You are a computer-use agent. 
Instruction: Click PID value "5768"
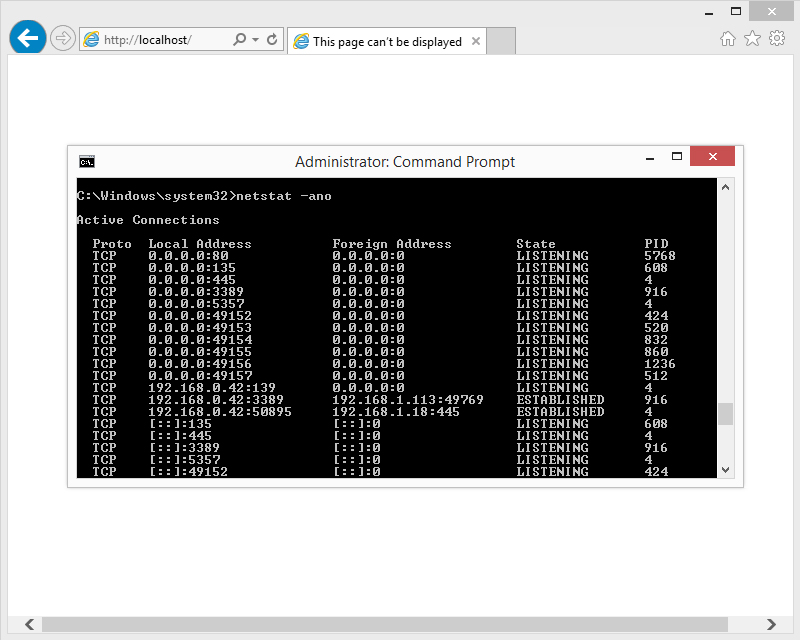click(660, 256)
